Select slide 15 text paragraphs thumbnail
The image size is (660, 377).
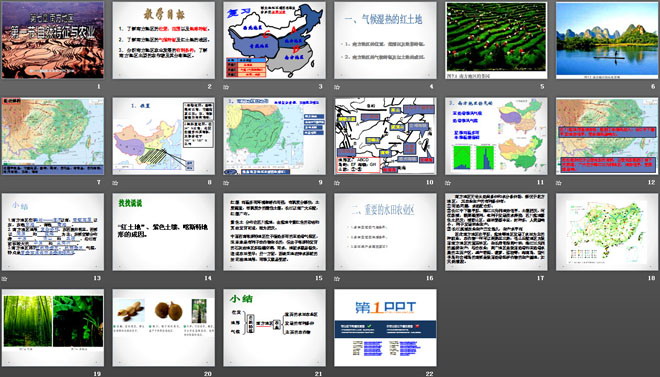pos(274,232)
